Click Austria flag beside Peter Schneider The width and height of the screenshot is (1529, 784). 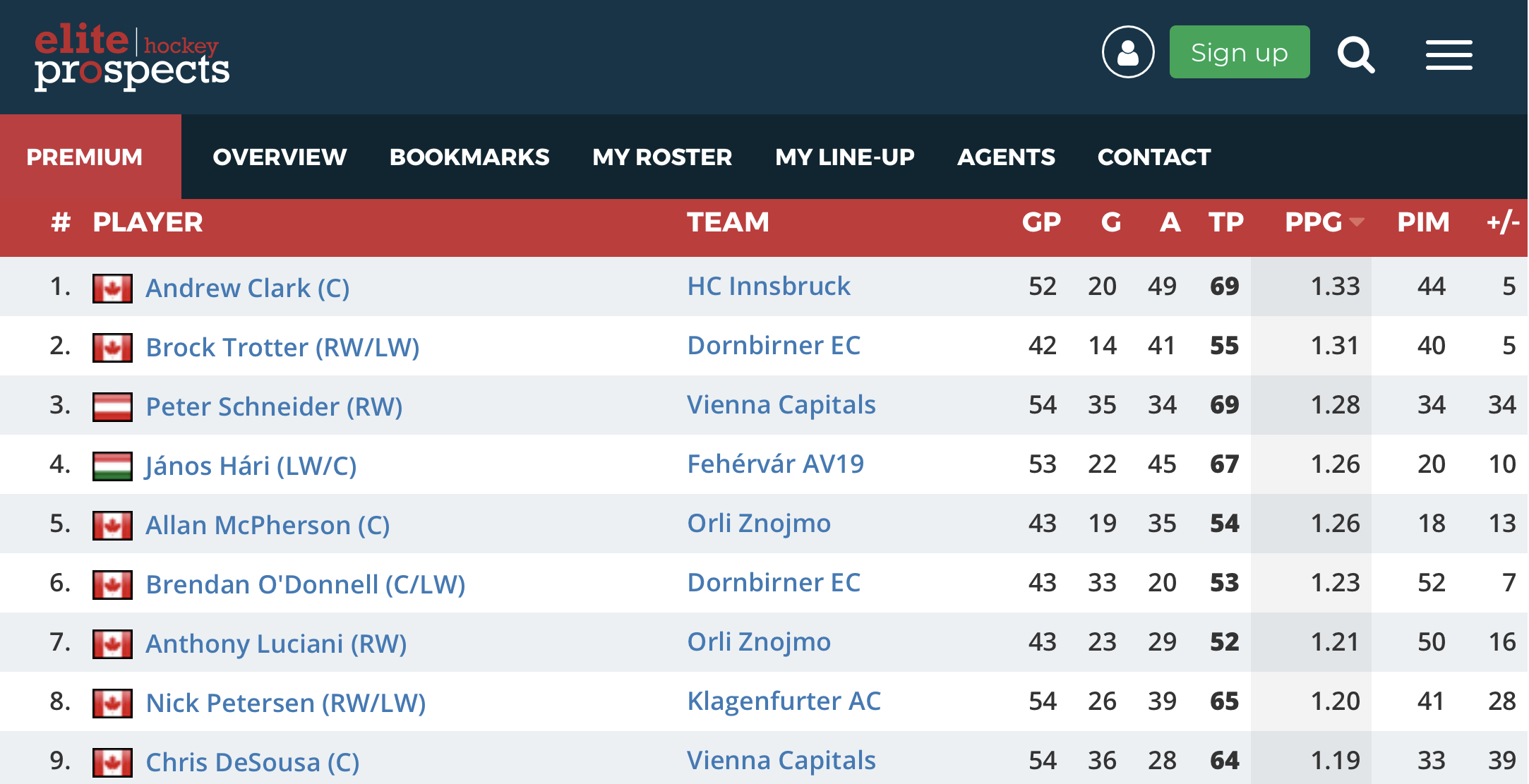(x=112, y=407)
